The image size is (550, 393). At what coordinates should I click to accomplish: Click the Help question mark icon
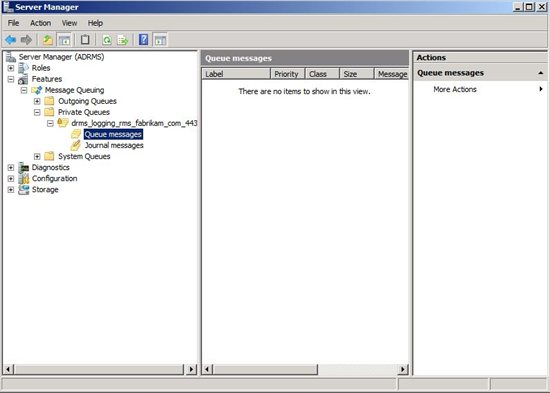tap(143, 40)
